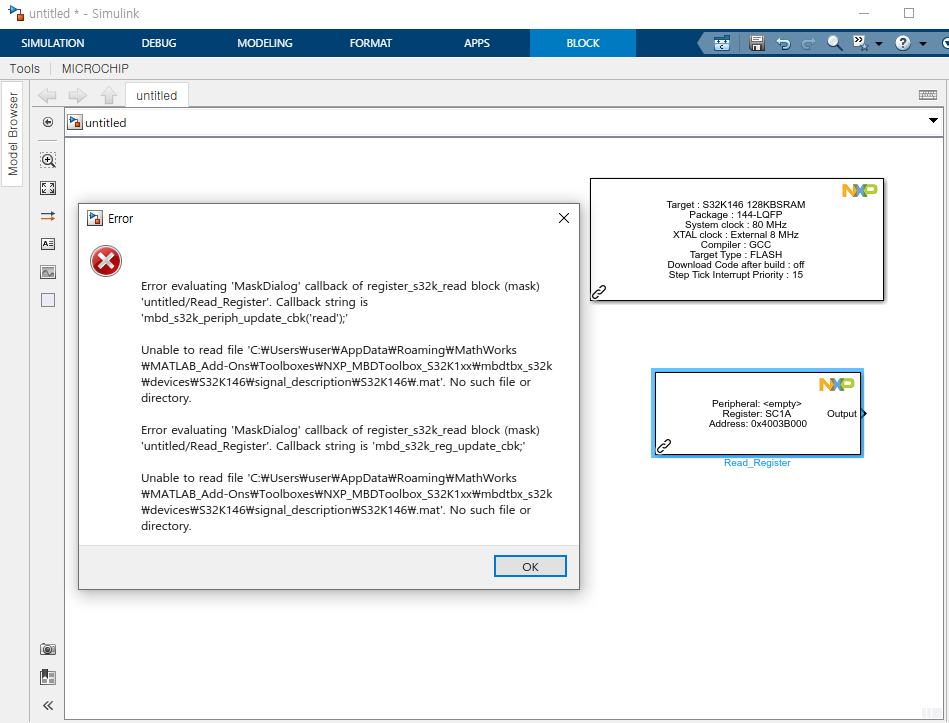949x723 pixels.
Task: Take a screenshot with the camera icon
Action: 48,649
